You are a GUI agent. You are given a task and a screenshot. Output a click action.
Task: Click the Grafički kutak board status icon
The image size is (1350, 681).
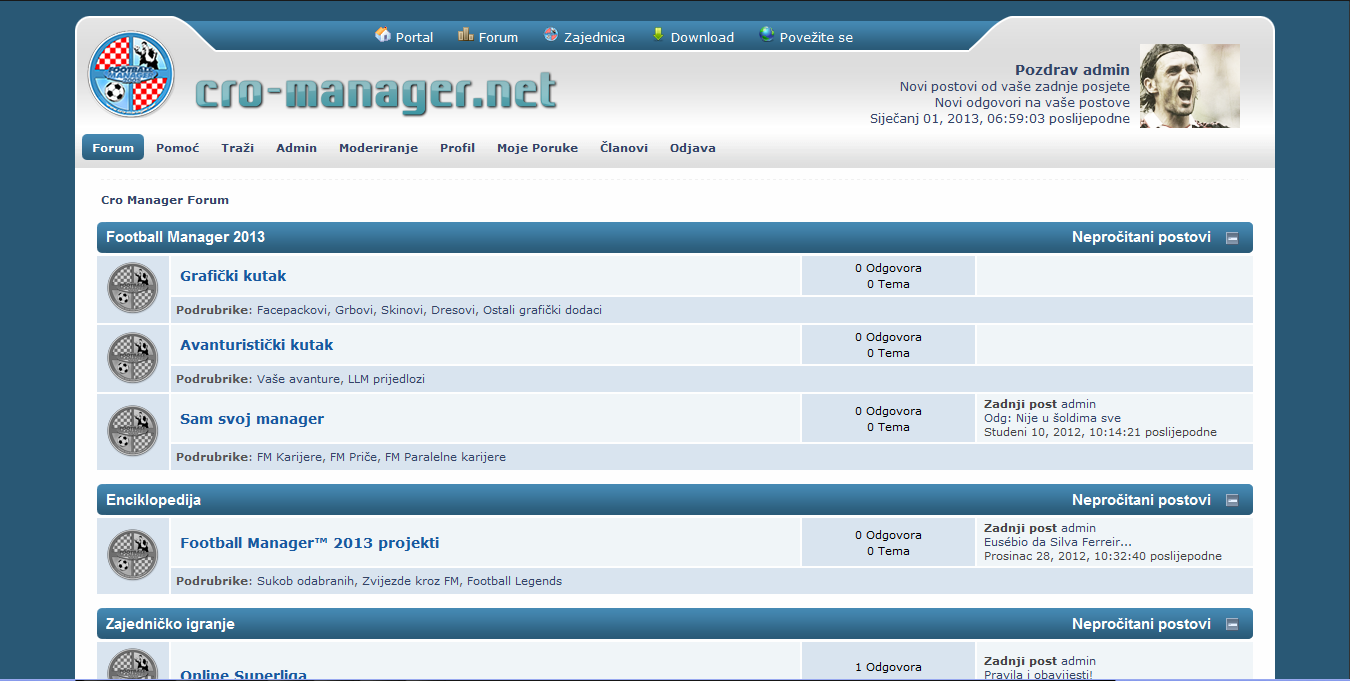(133, 288)
